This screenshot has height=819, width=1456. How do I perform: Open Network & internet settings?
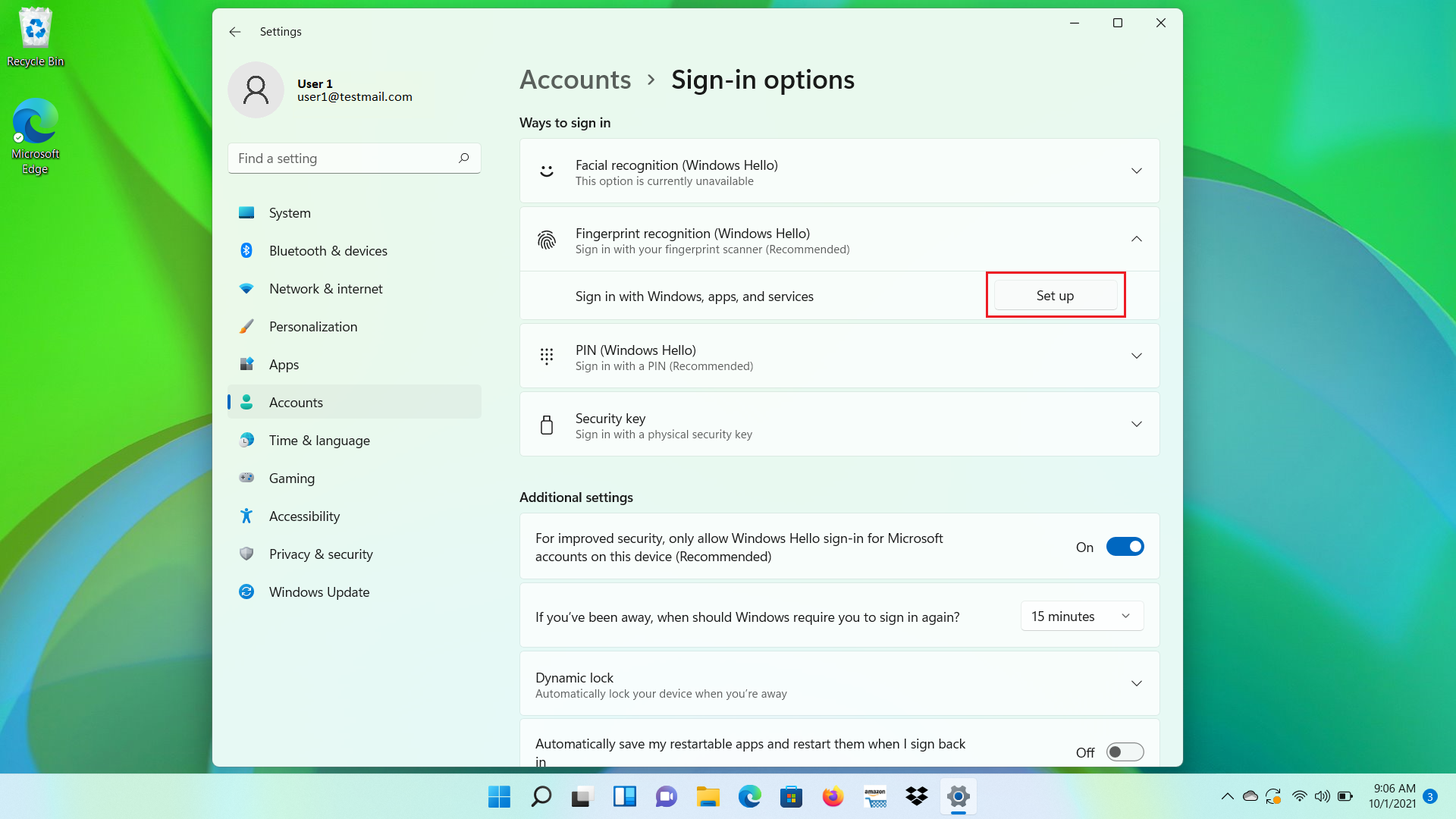(x=325, y=288)
